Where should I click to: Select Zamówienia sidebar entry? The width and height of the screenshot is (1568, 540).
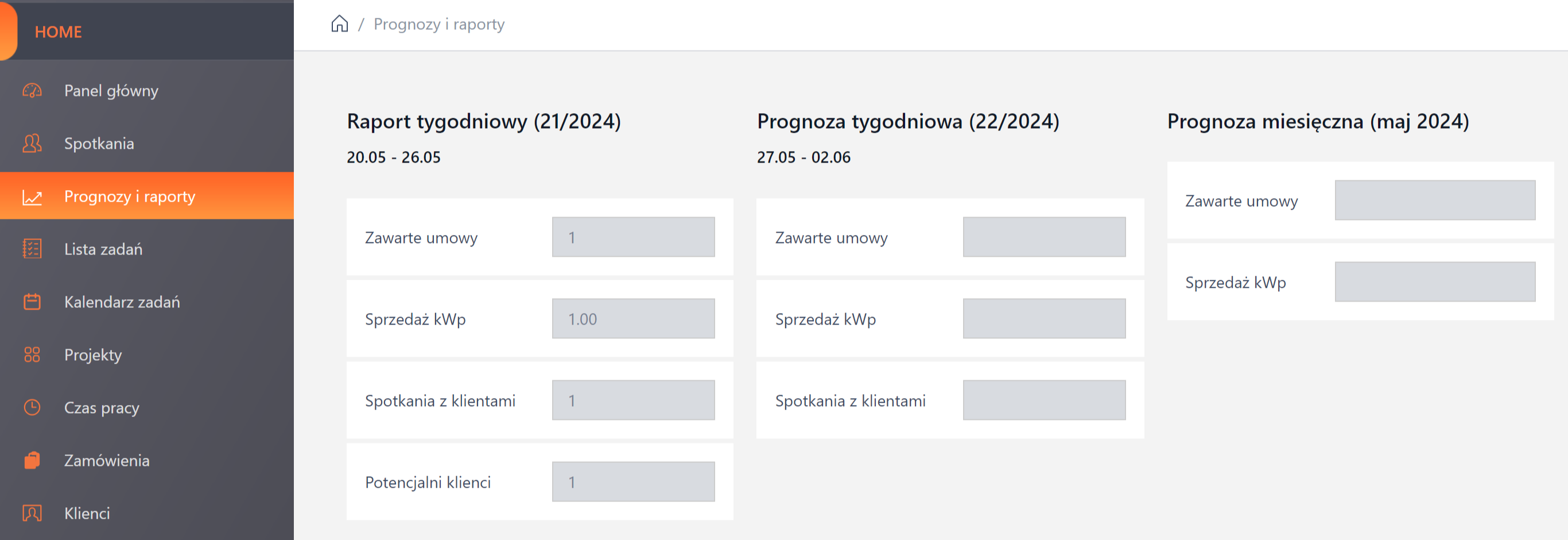coord(107,460)
